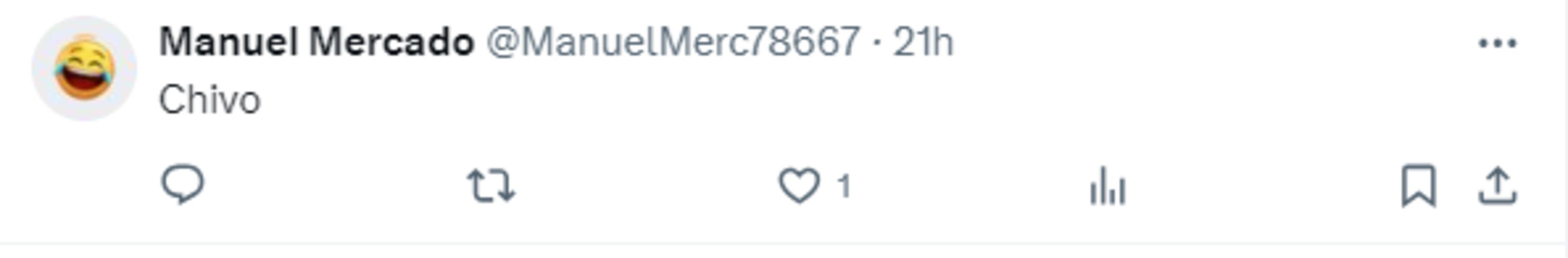The height and width of the screenshot is (258, 1568).
Task: Expand the repost menu with looping arrows
Action: pyautogui.click(x=491, y=186)
